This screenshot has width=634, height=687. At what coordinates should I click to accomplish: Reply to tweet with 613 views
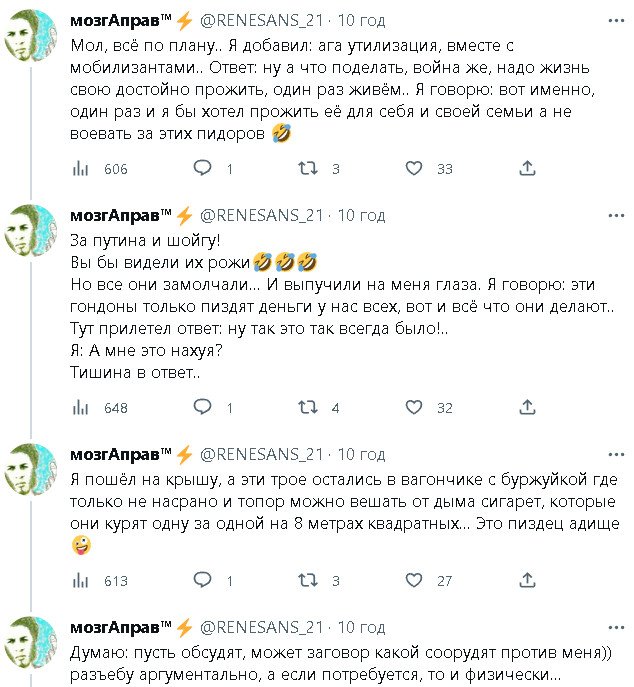[x=202, y=580]
